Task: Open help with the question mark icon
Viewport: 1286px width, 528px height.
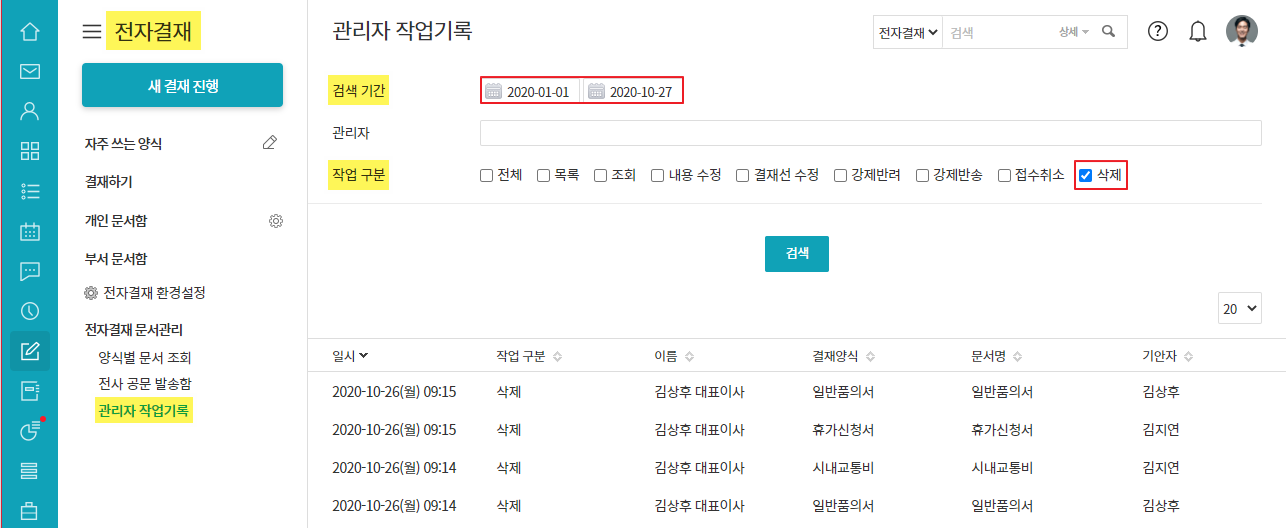Action: coord(1158,32)
